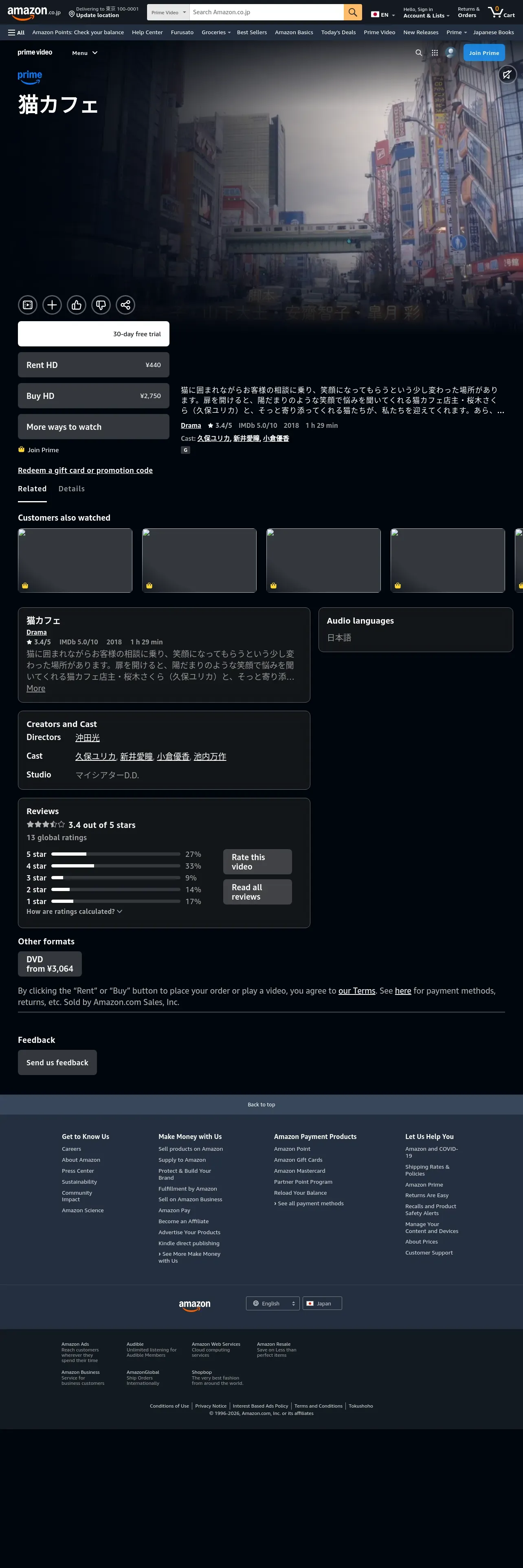
Task: Click More ways to watch
Action: click(x=94, y=427)
